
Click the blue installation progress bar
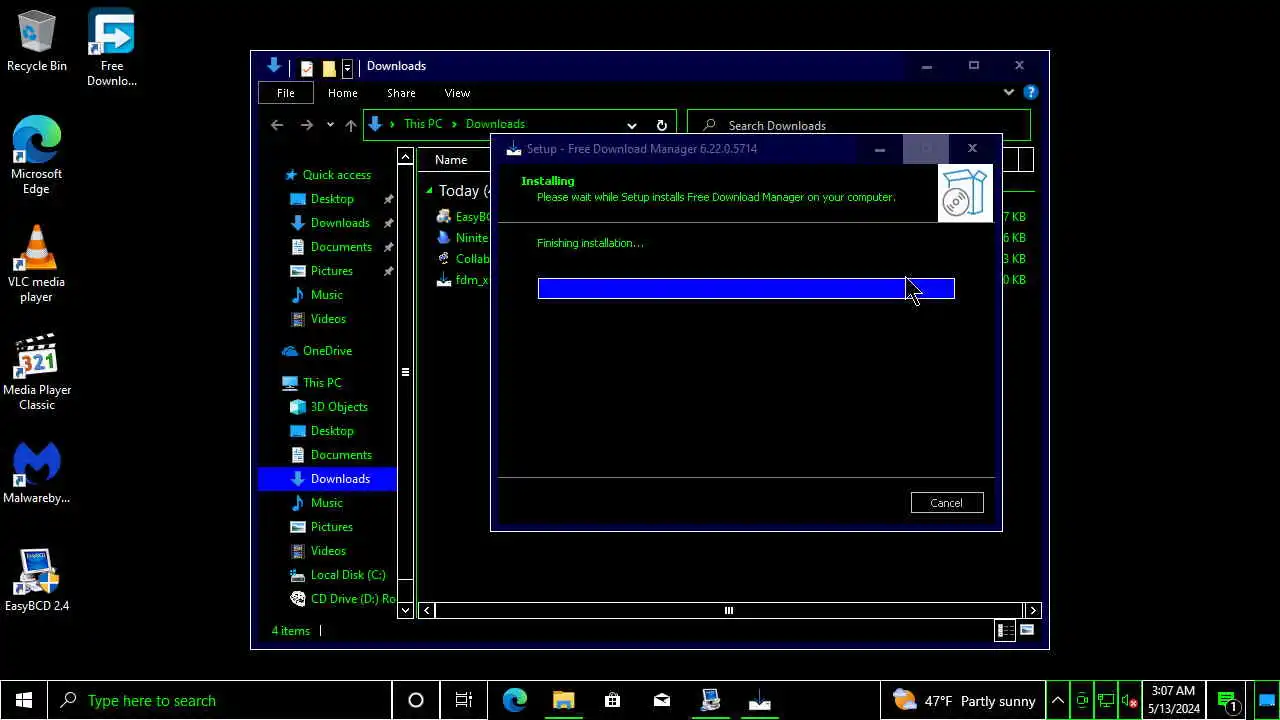(x=746, y=289)
